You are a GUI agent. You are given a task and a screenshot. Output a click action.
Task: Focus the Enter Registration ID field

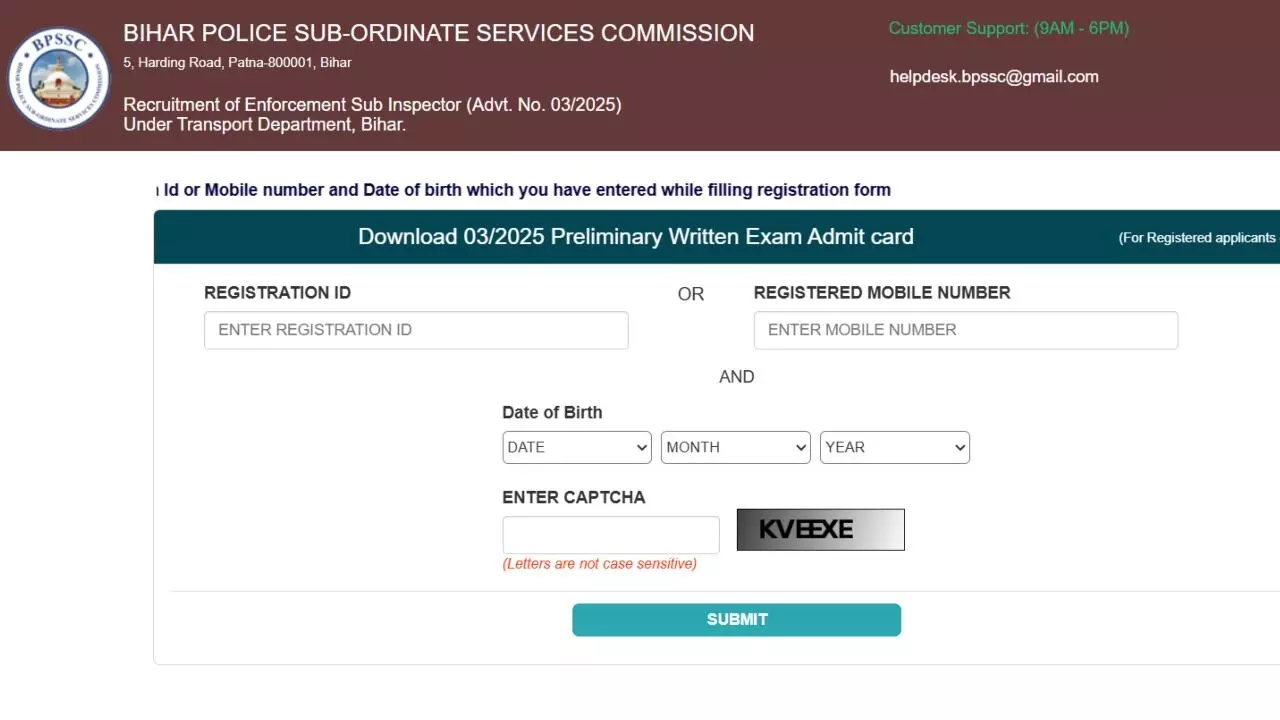click(x=416, y=330)
